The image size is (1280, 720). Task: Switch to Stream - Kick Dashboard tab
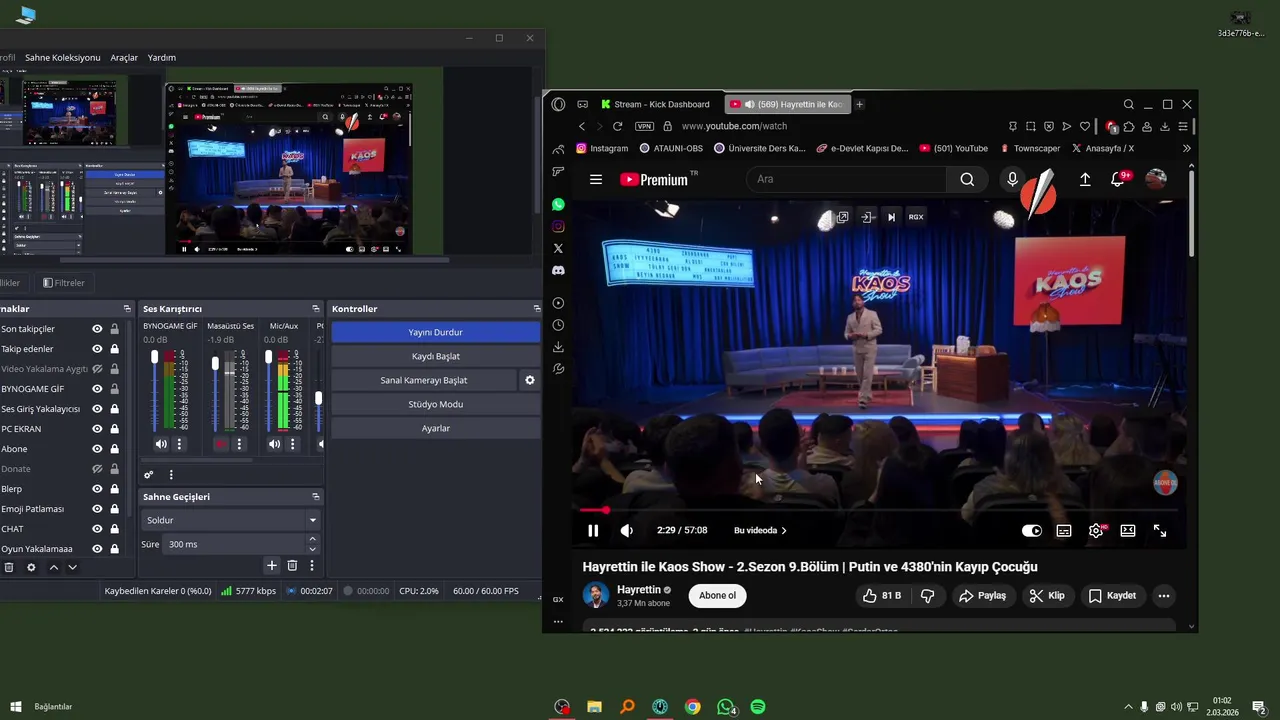pos(656,104)
